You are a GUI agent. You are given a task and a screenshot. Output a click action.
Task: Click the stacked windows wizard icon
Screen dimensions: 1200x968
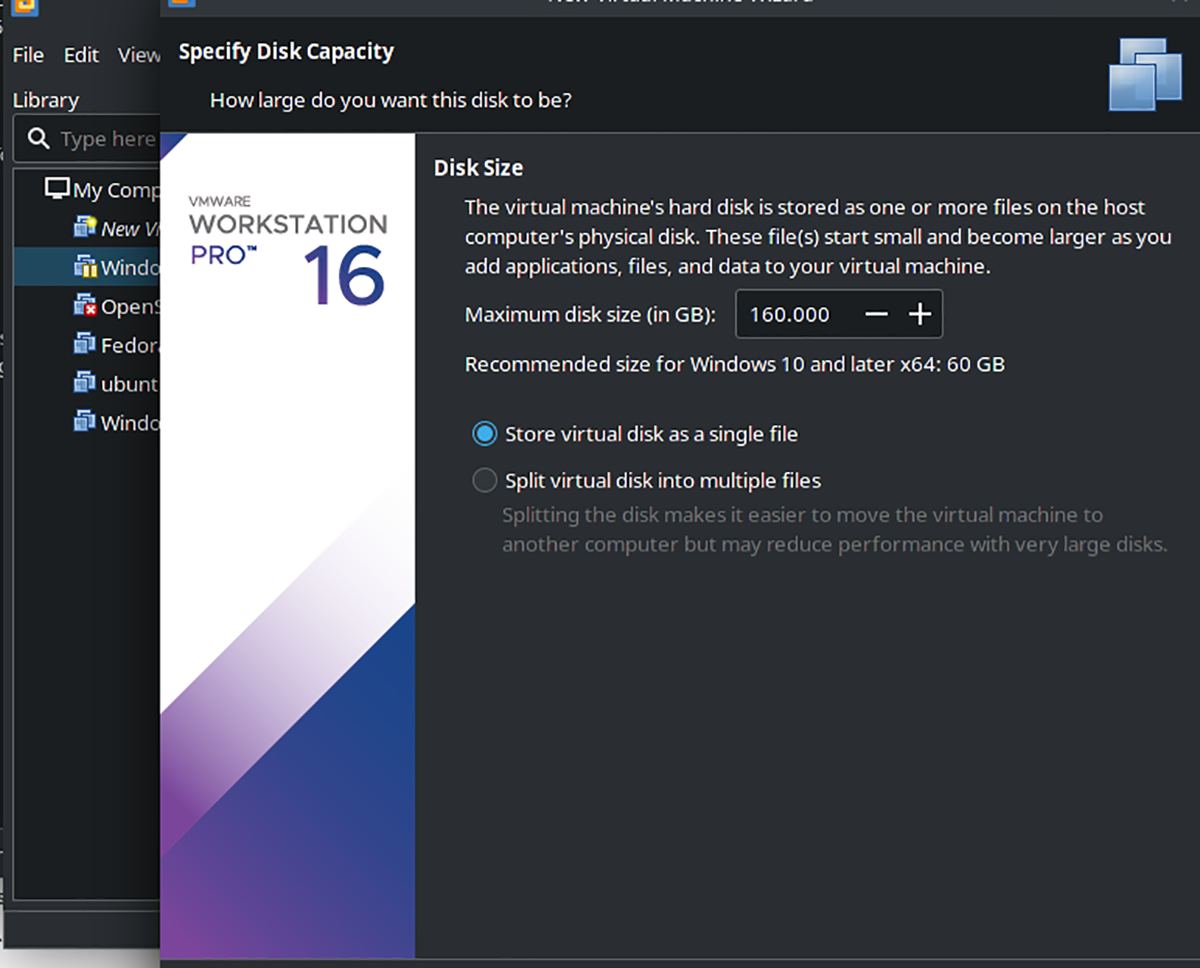click(1144, 73)
